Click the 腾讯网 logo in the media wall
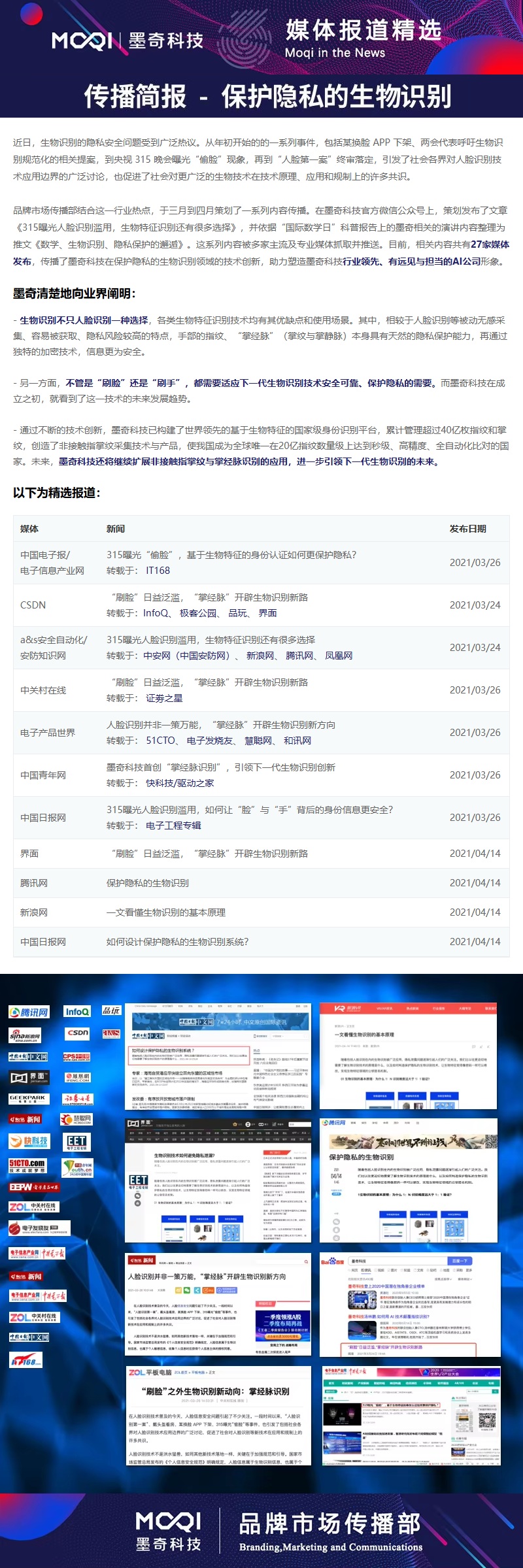Screen dimensions: 523x1568 (29, 1012)
